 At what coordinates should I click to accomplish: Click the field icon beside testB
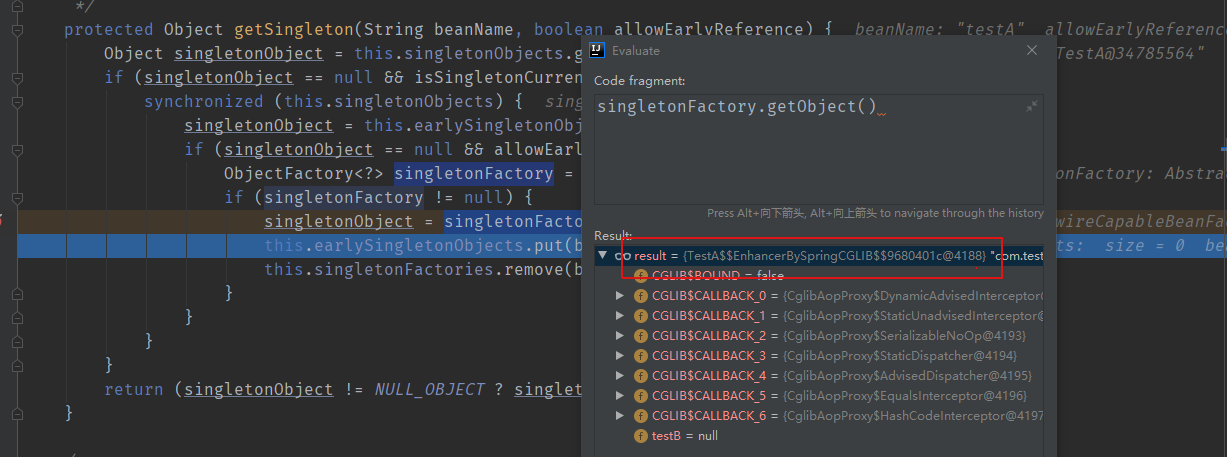(x=640, y=436)
